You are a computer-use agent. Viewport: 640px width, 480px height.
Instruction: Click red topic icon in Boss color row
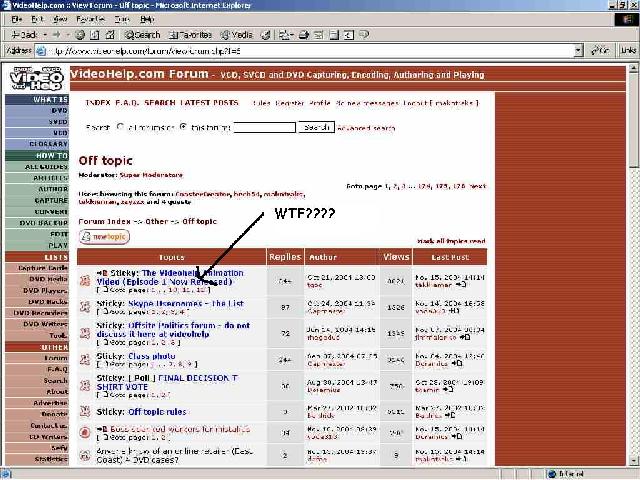point(85,432)
